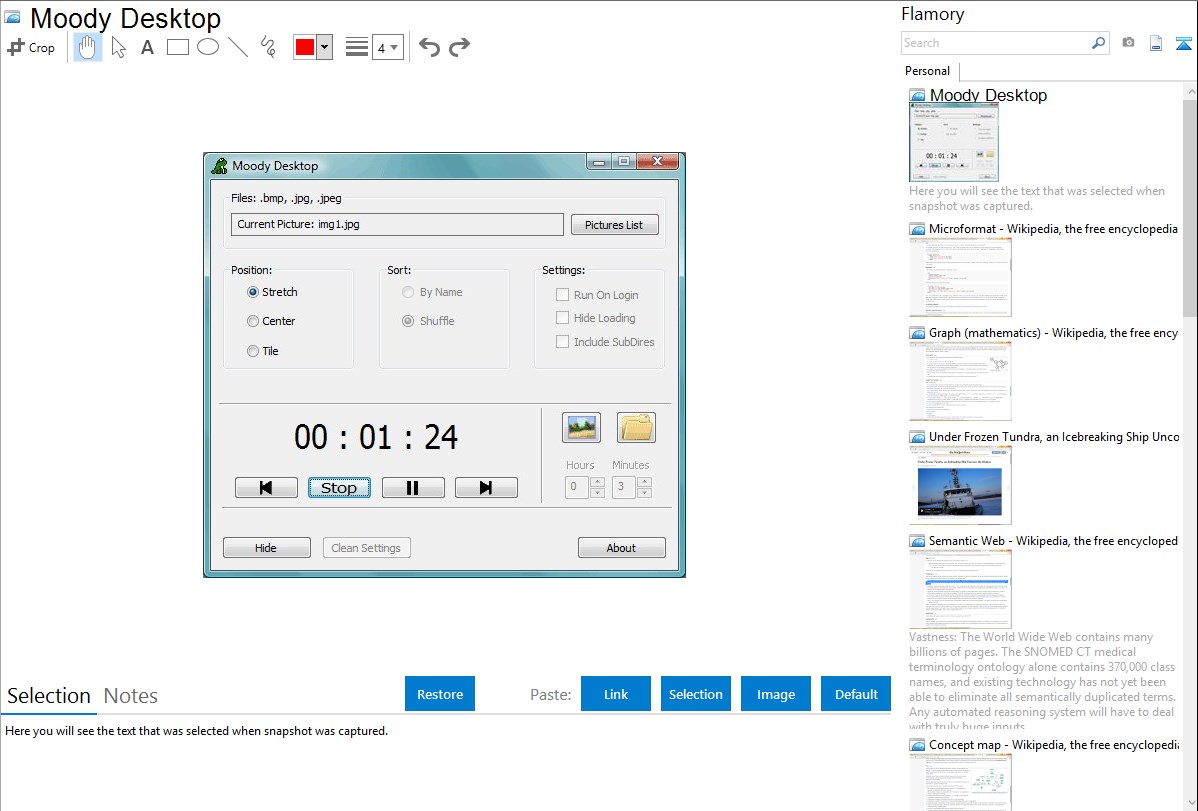Open the red color dropdown arrow
The height and width of the screenshot is (811, 1198).
(324, 47)
